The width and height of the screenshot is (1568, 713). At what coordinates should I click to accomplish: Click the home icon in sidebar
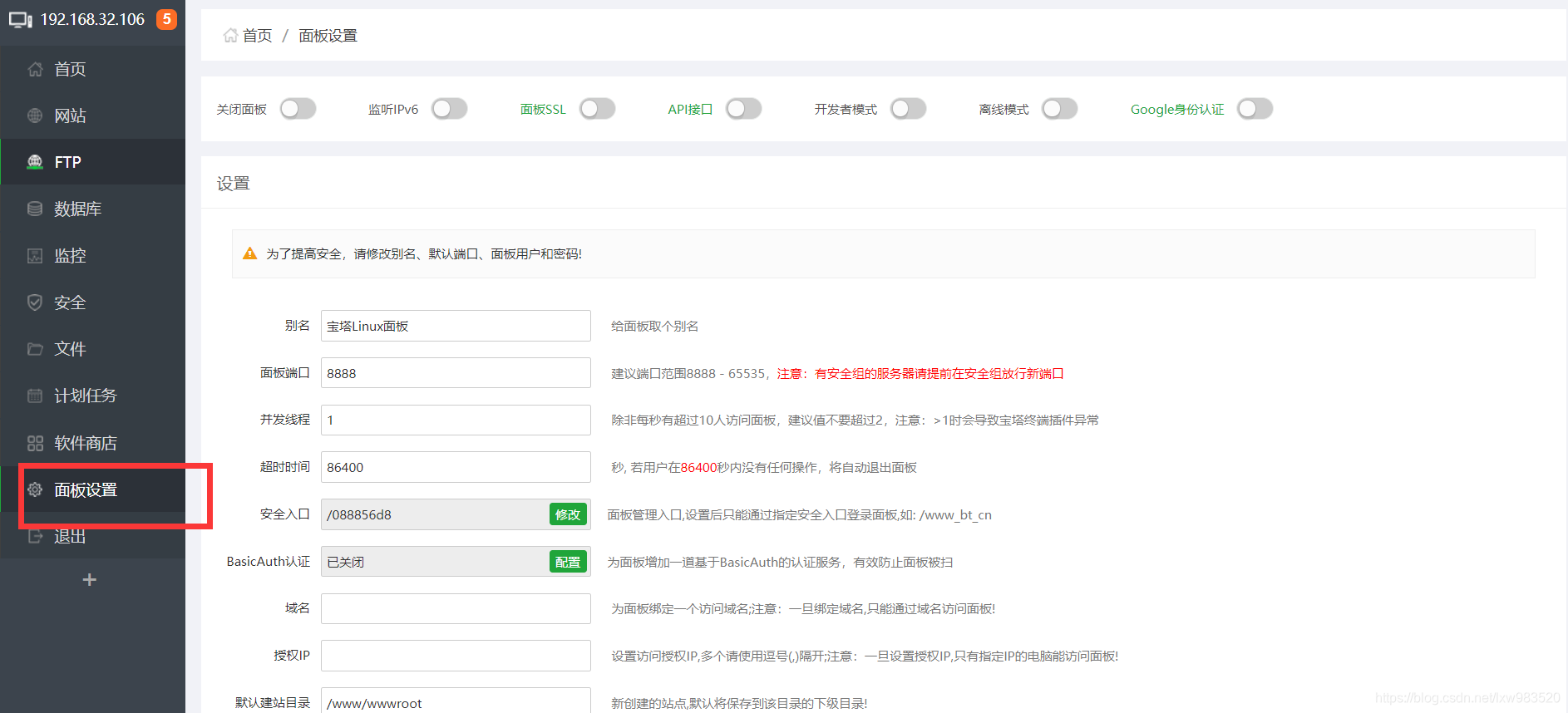35,69
